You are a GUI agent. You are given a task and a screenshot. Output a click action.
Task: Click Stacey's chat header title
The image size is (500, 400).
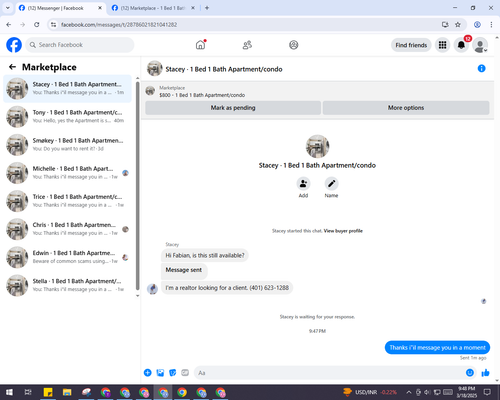click(224, 69)
